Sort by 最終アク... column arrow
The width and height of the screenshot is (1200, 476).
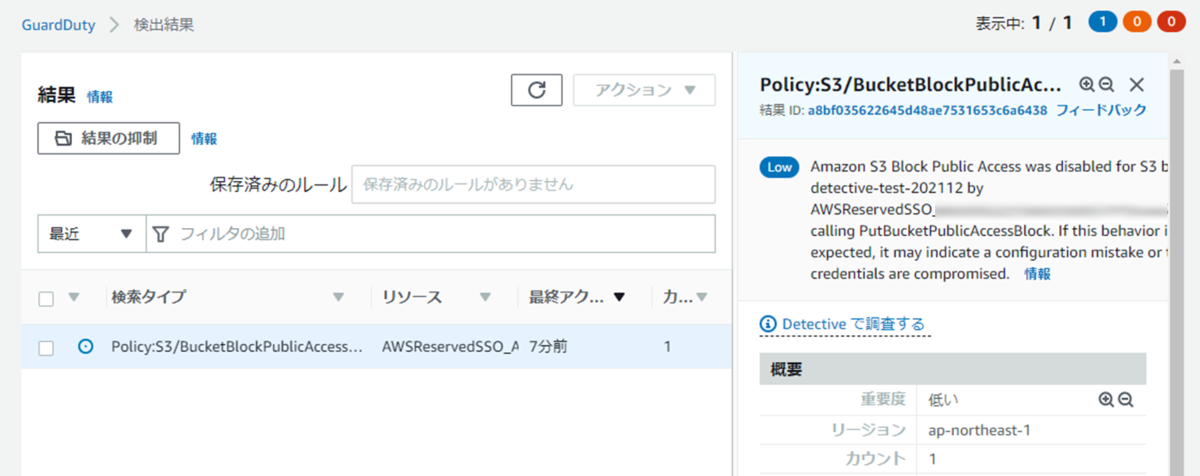tap(618, 297)
